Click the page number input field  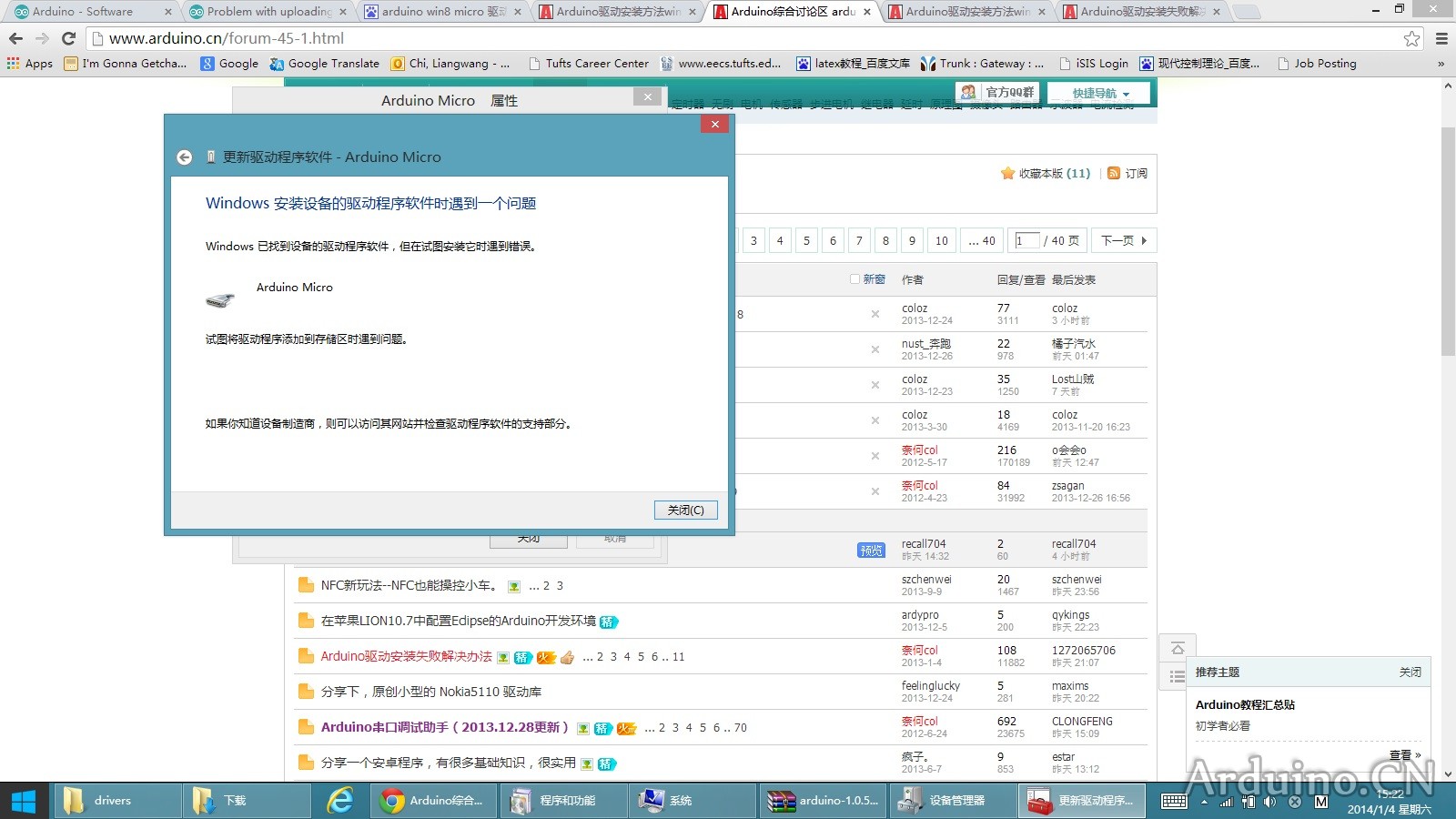(x=1026, y=240)
